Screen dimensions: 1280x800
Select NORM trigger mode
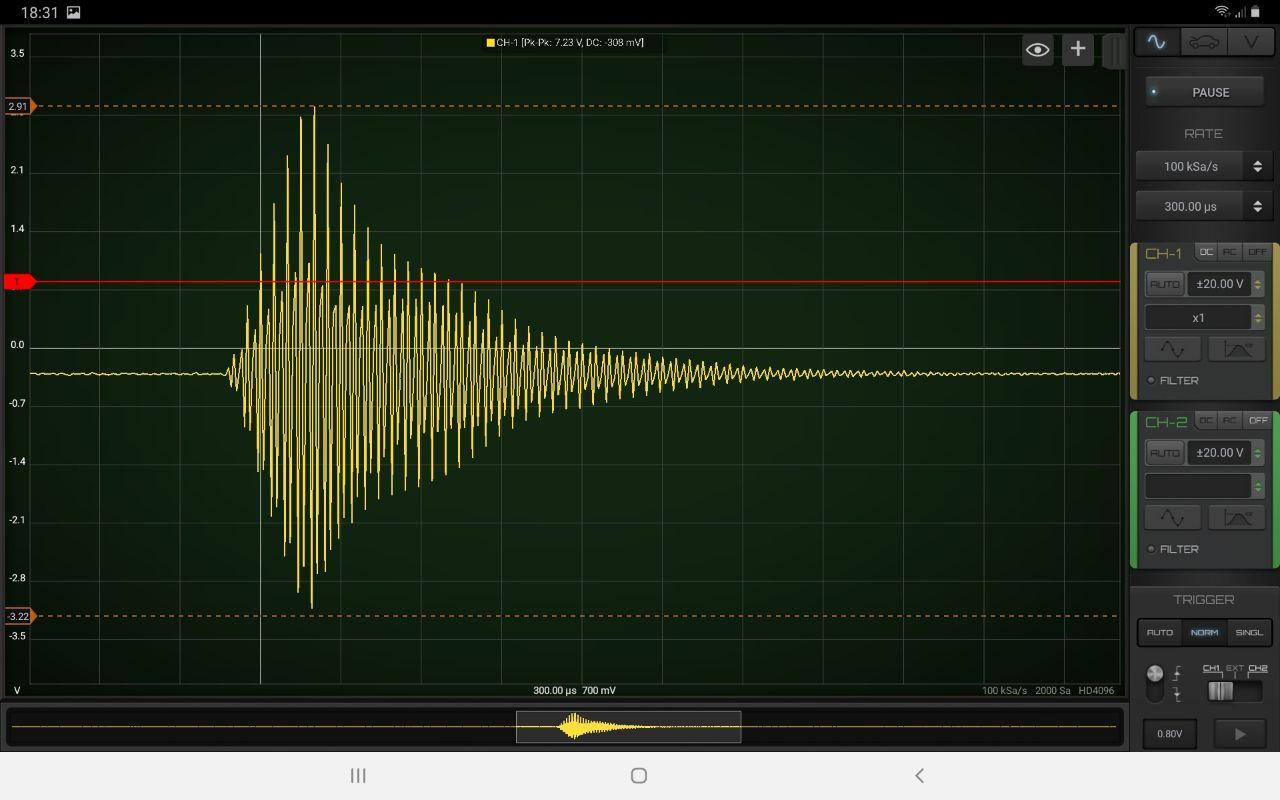tap(1205, 632)
